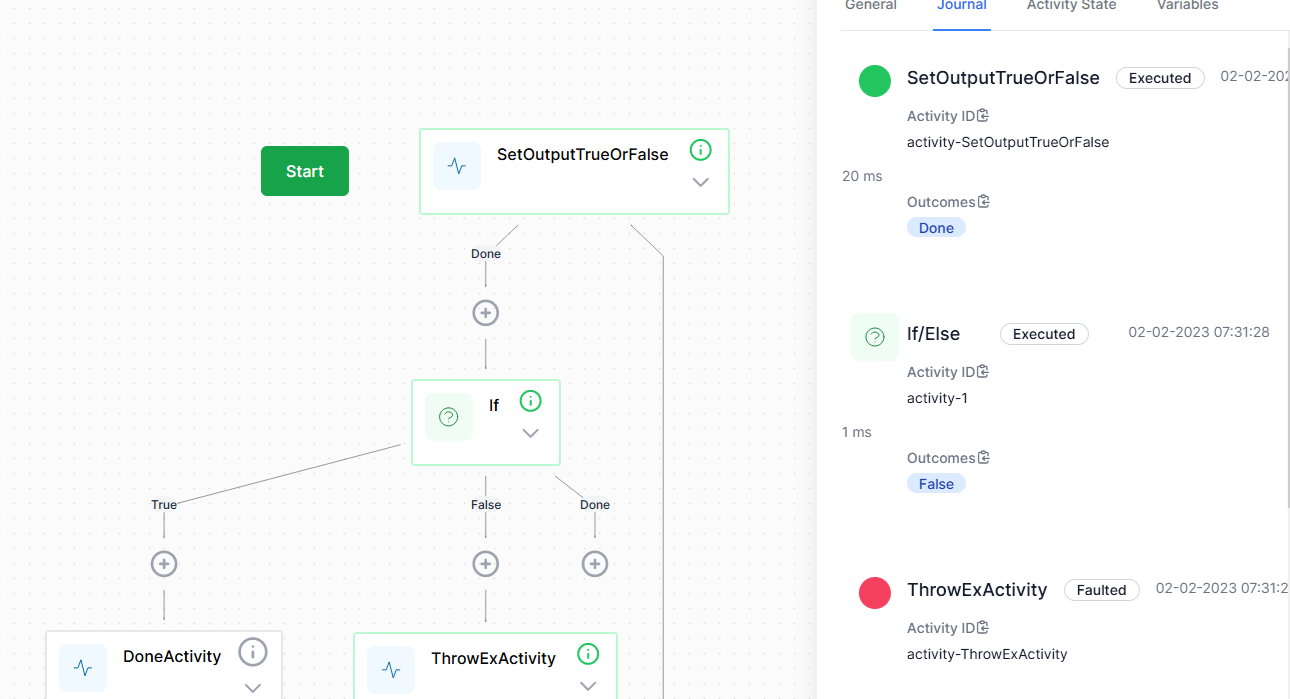Viewport: 1290px width, 699px height.
Task: Expand the ThrowExActivity node chevron
Action: [x=588, y=686]
